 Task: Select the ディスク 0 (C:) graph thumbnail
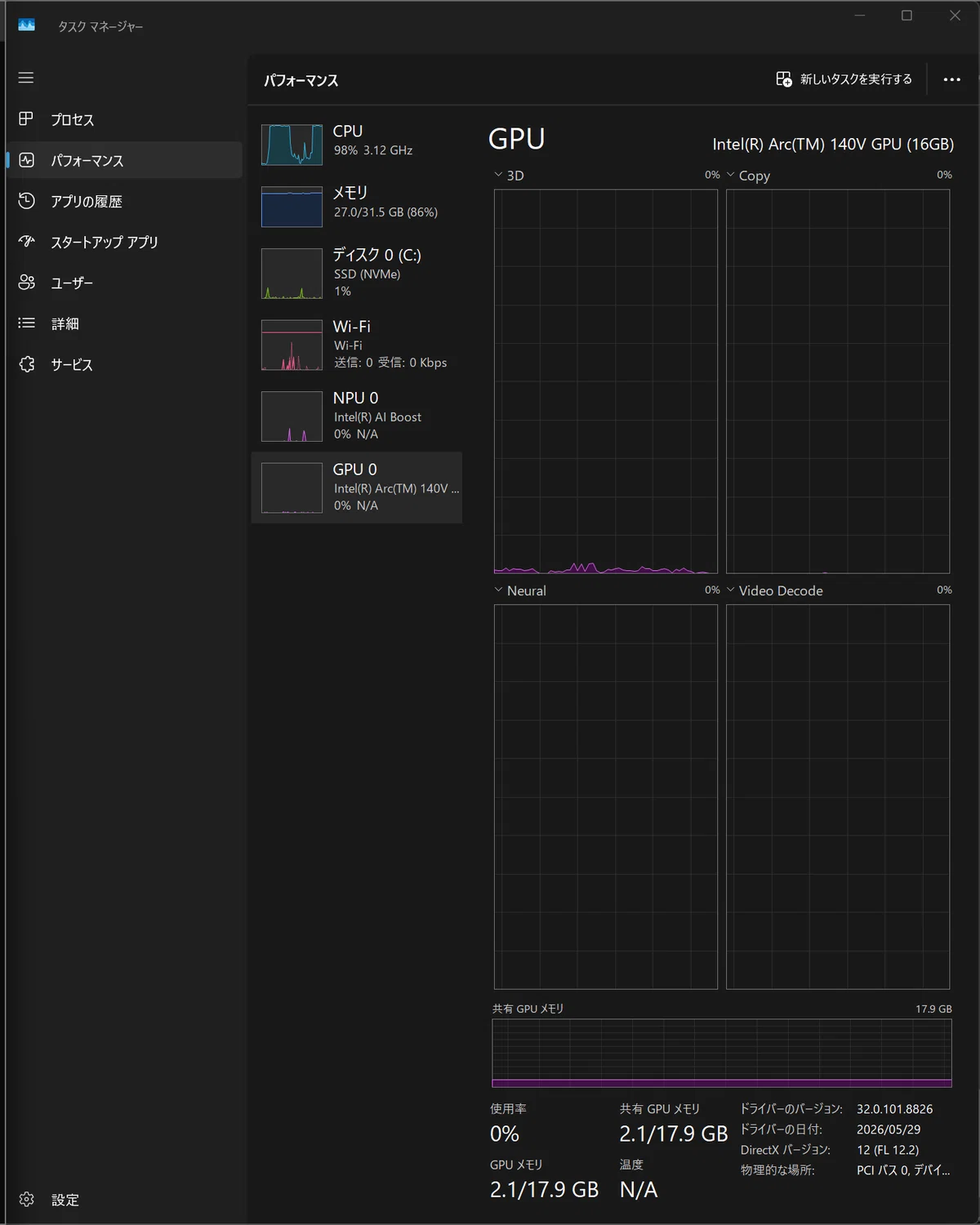292,274
